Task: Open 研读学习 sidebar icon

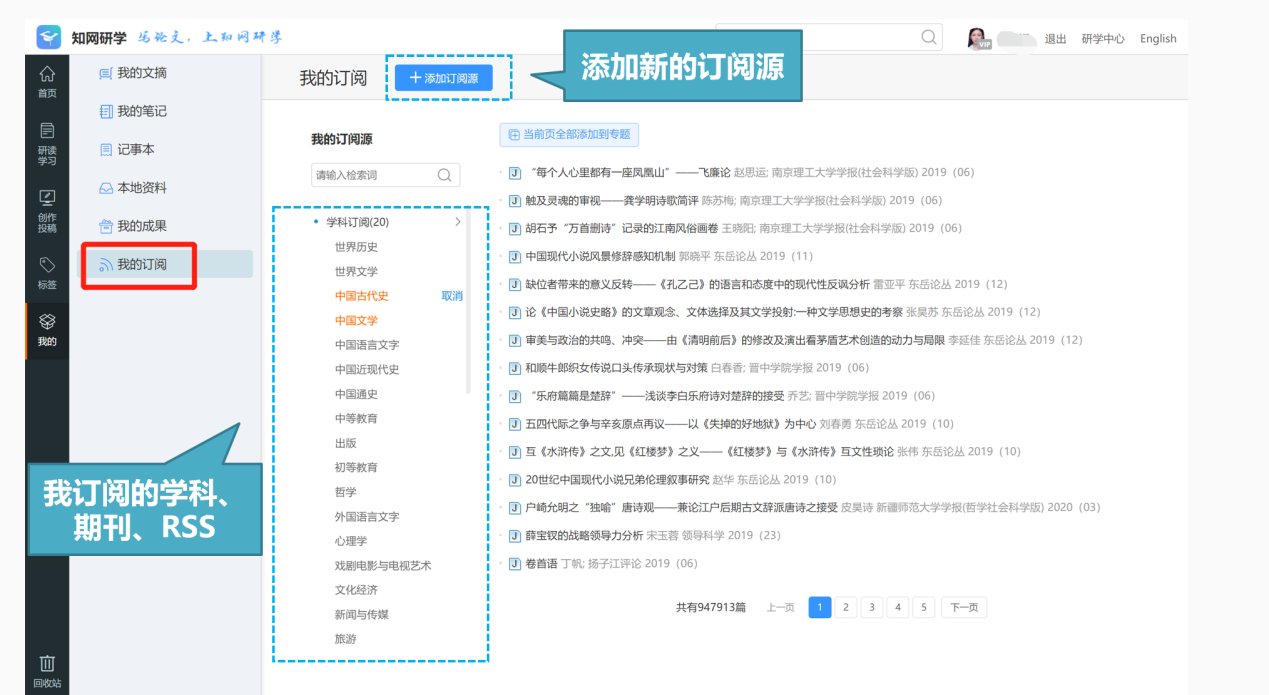Action: (47, 144)
